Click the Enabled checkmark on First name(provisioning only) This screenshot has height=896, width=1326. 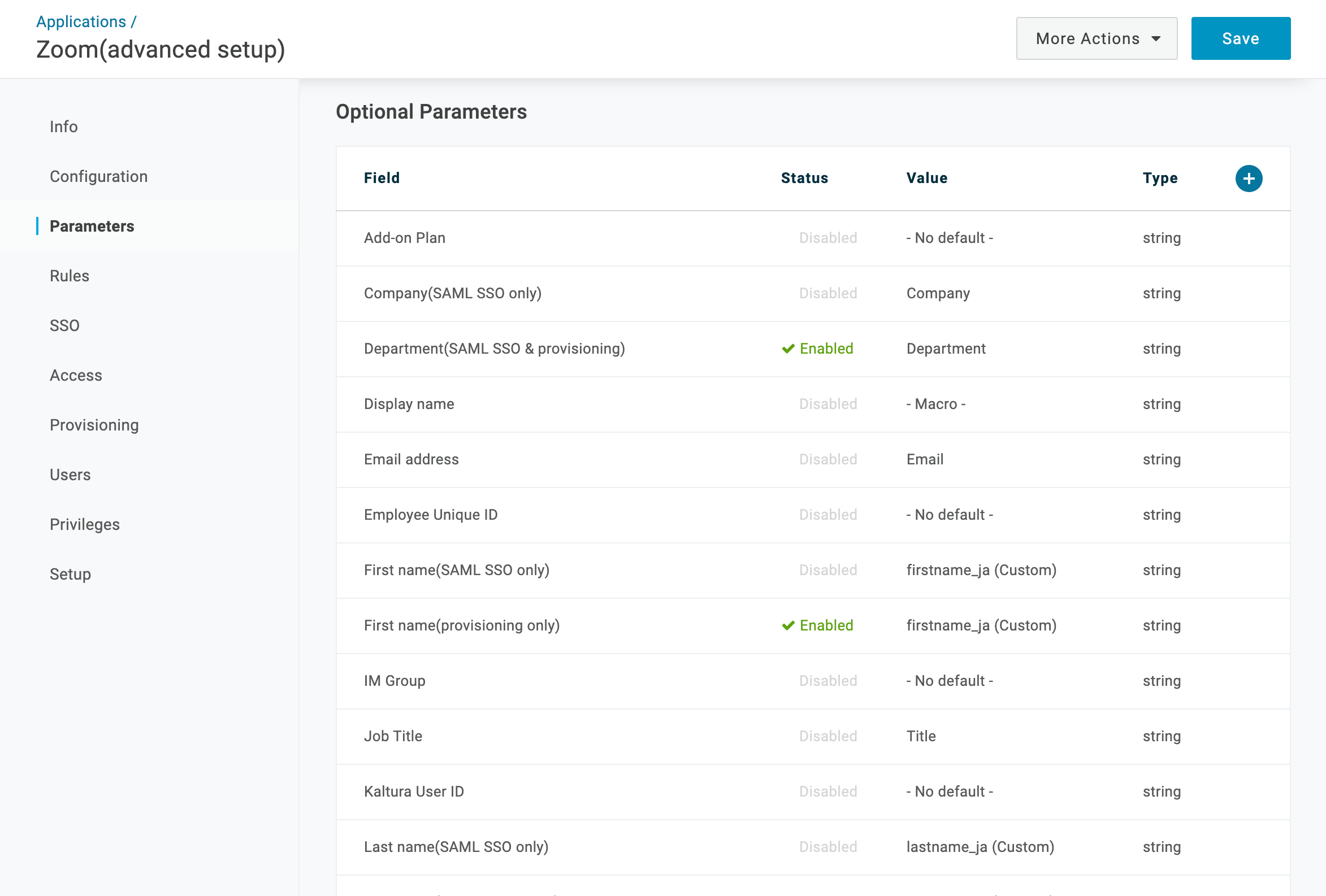tap(788, 625)
